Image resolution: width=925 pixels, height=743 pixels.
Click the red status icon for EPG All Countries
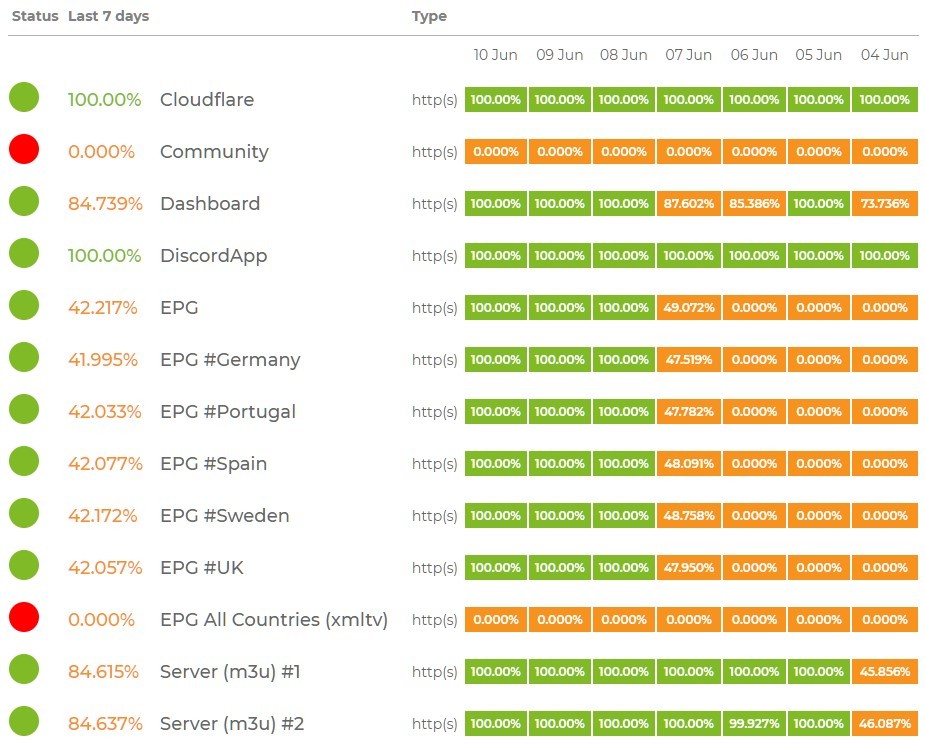click(24, 618)
